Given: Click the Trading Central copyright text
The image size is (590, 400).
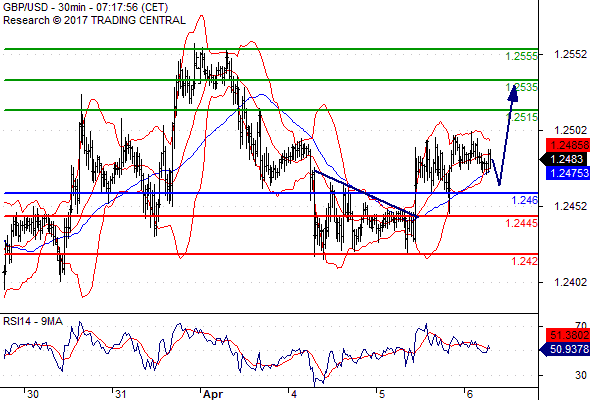Looking at the screenshot, I should click(94, 20).
